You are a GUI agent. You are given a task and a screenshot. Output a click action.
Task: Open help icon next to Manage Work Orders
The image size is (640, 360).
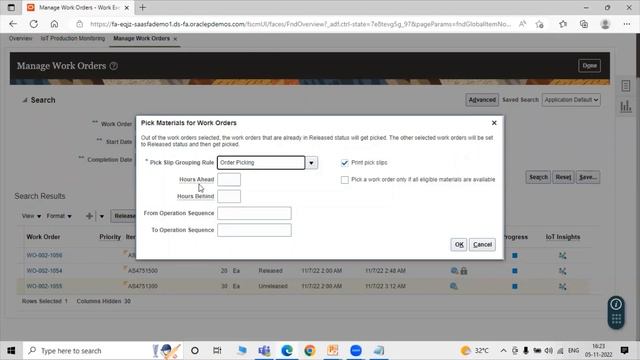coord(114,66)
